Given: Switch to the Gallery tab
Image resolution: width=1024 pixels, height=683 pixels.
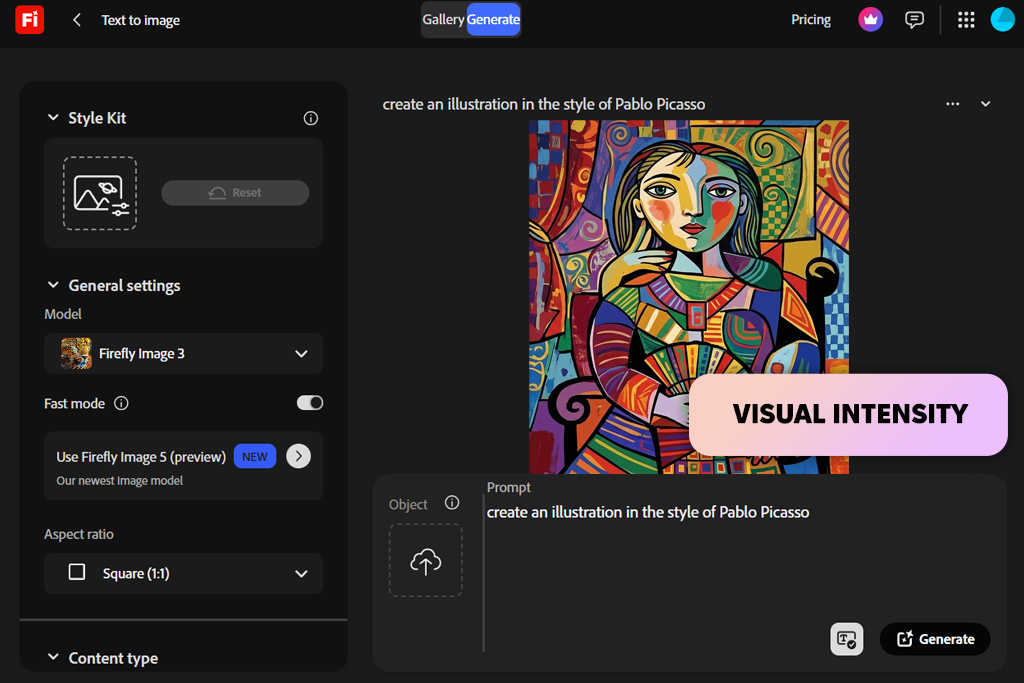Looking at the screenshot, I should click(x=443, y=20).
